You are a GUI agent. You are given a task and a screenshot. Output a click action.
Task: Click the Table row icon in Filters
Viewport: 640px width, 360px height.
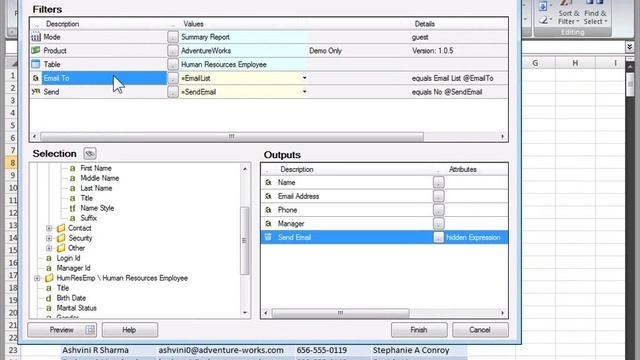[x=36, y=64]
